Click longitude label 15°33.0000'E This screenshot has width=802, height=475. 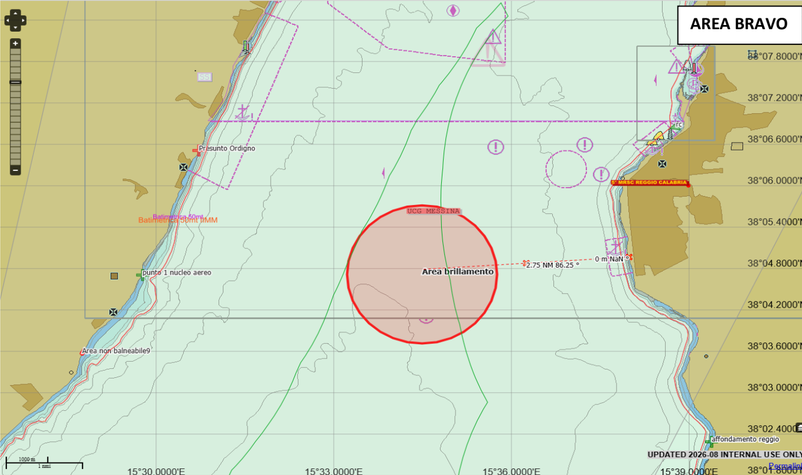(x=333, y=471)
